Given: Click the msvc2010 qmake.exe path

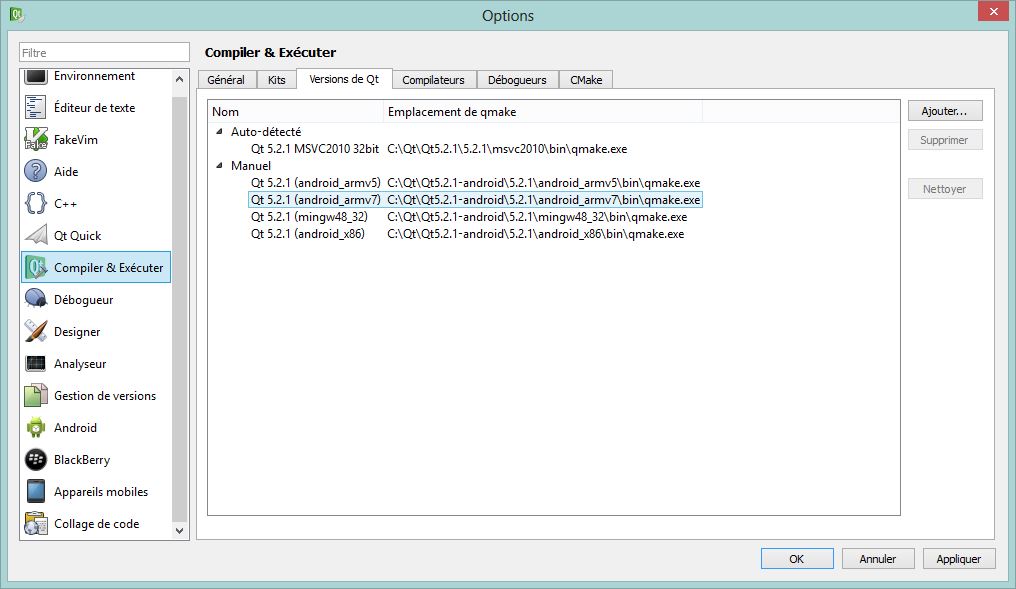Looking at the screenshot, I should point(507,149).
